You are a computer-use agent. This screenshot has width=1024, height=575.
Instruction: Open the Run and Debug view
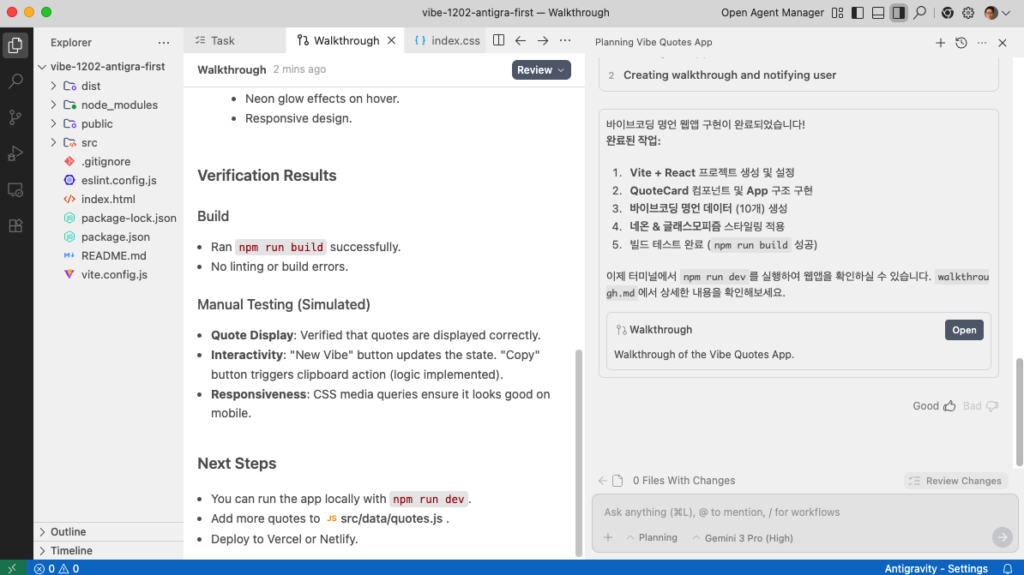[15, 153]
